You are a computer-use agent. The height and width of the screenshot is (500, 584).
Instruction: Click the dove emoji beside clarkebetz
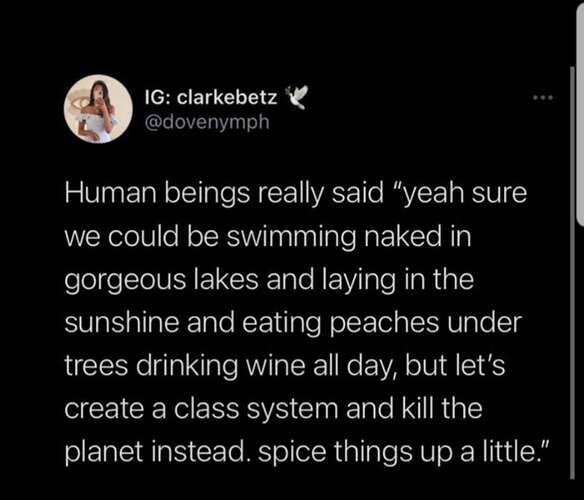pyautogui.click(x=297, y=97)
